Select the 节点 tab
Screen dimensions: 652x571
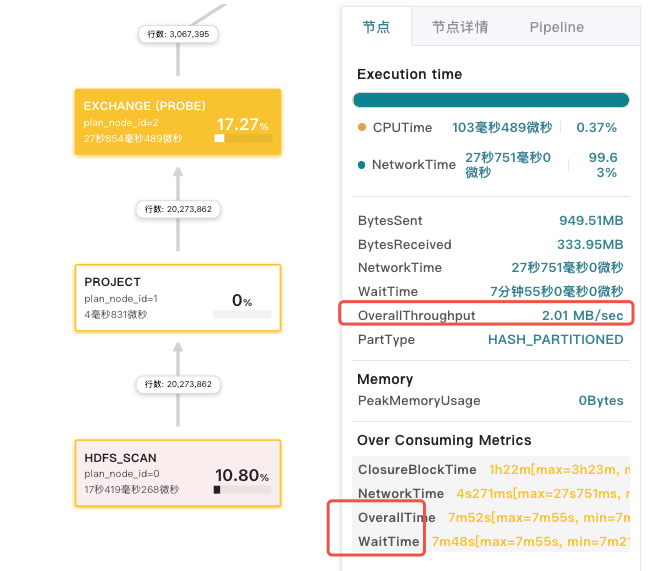pos(376,27)
